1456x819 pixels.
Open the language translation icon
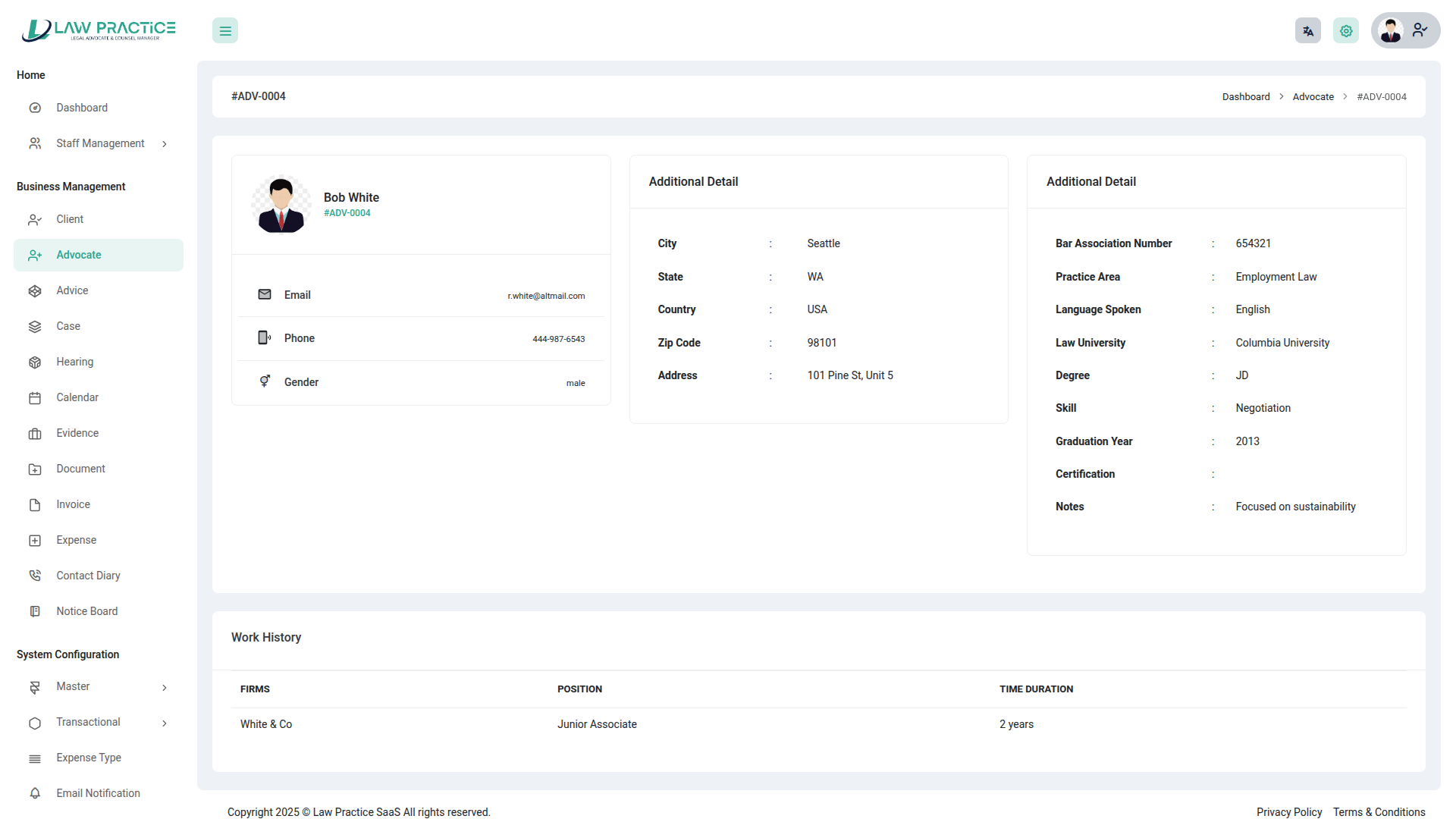[1307, 31]
